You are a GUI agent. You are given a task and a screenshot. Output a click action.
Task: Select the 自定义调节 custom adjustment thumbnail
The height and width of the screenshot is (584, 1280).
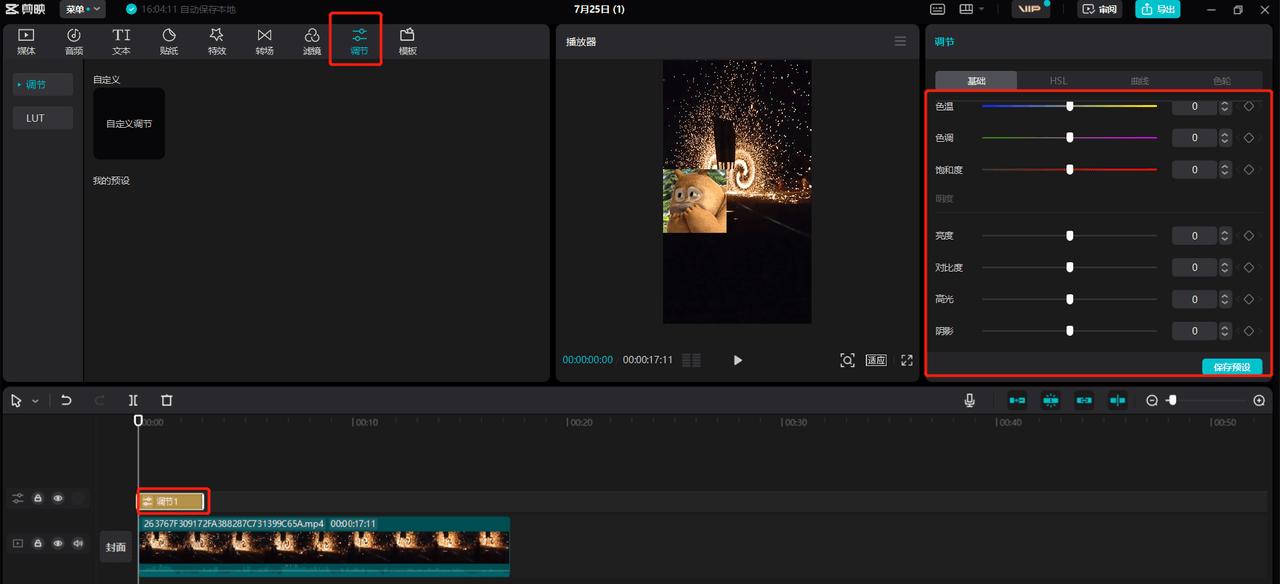129,124
